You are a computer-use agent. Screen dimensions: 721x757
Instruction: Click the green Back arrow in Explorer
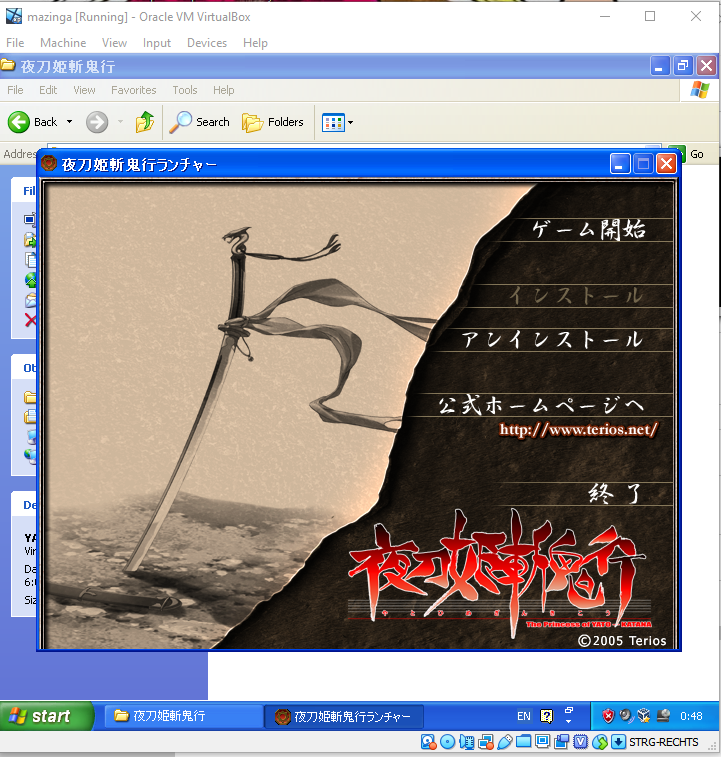coord(19,122)
